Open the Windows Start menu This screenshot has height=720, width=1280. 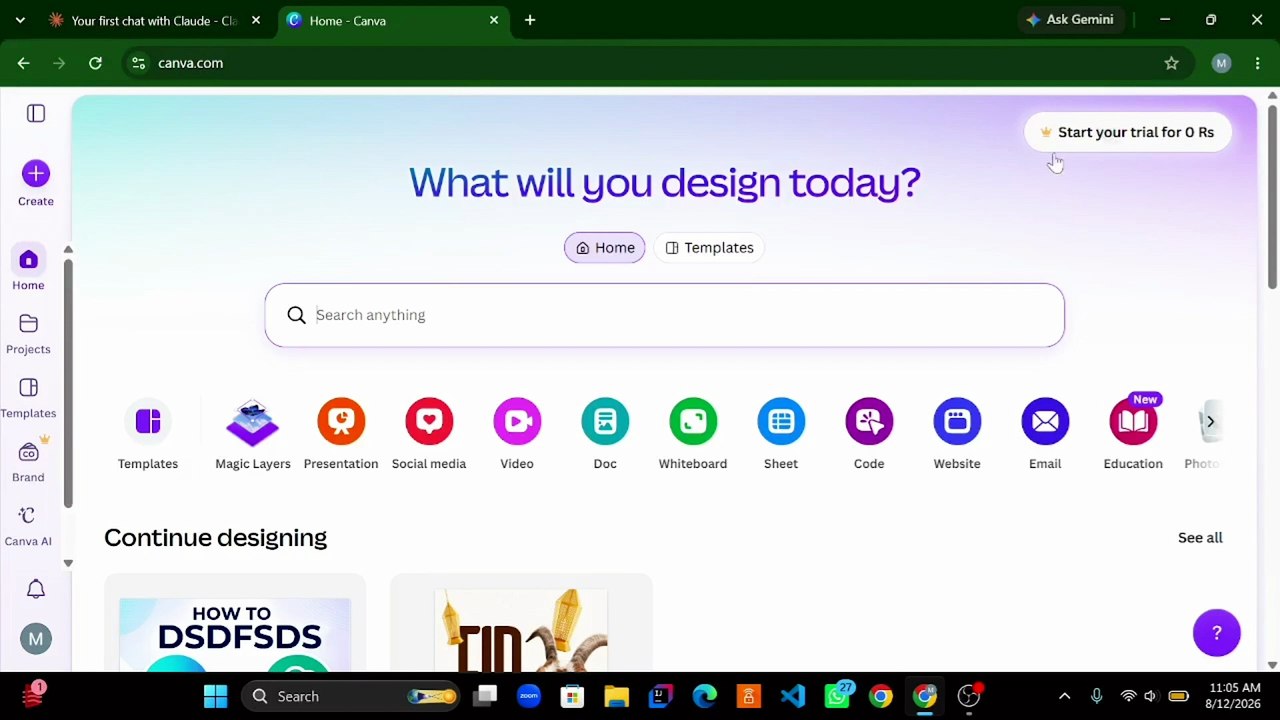(x=215, y=696)
